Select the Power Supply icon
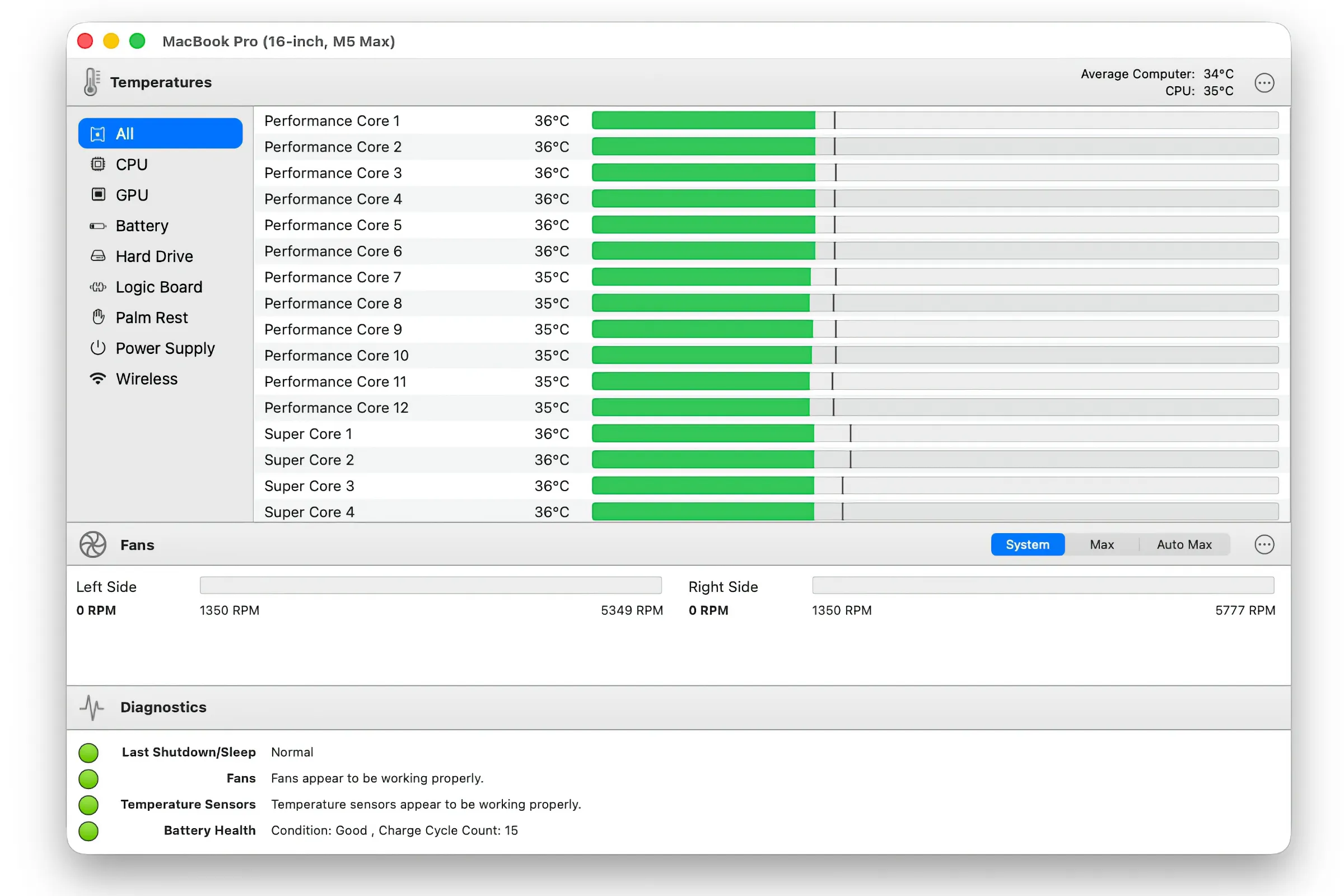The image size is (1344, 896). pyautogui.click(x=97, y=348)
